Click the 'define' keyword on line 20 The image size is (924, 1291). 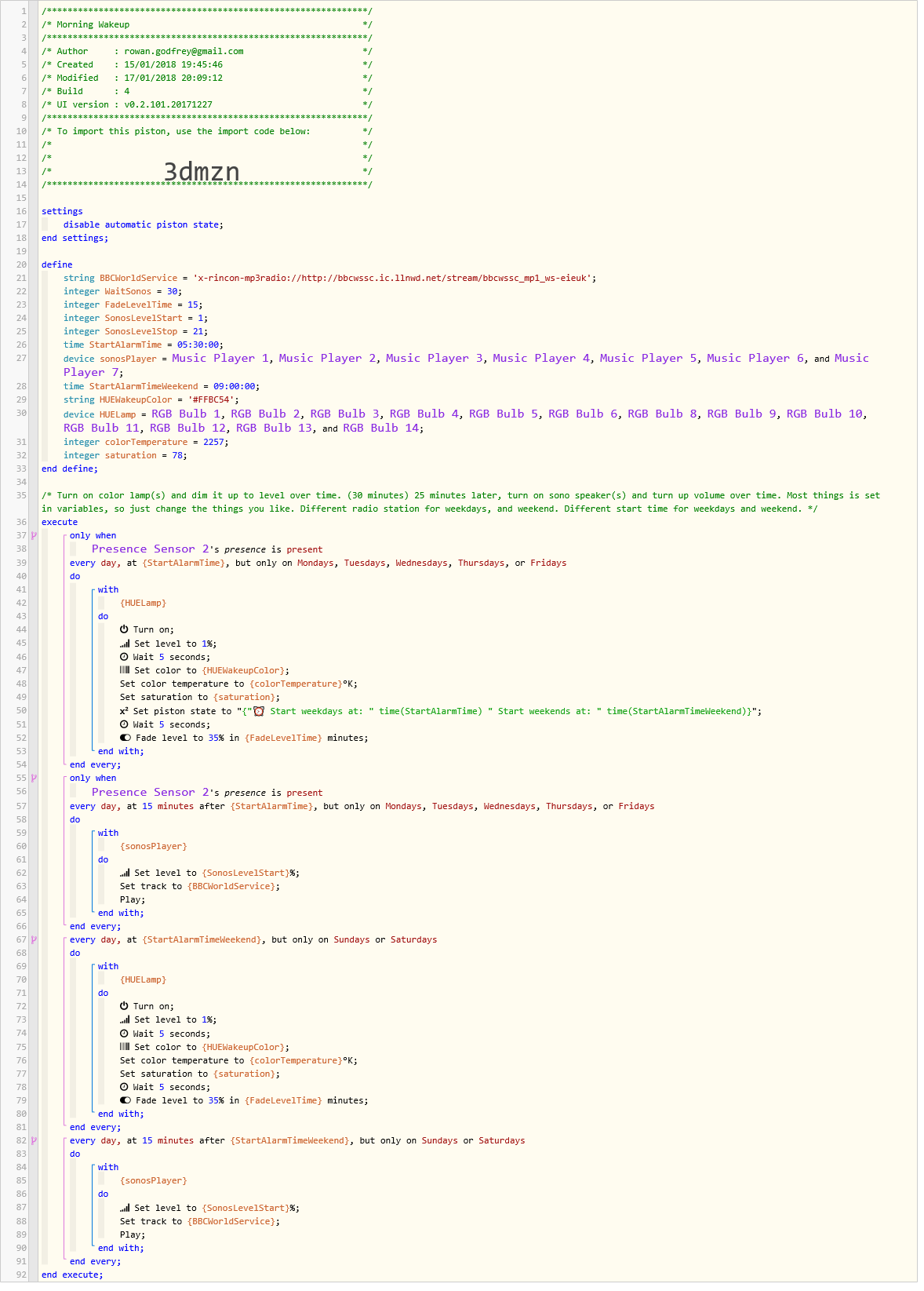pos(56,264)
